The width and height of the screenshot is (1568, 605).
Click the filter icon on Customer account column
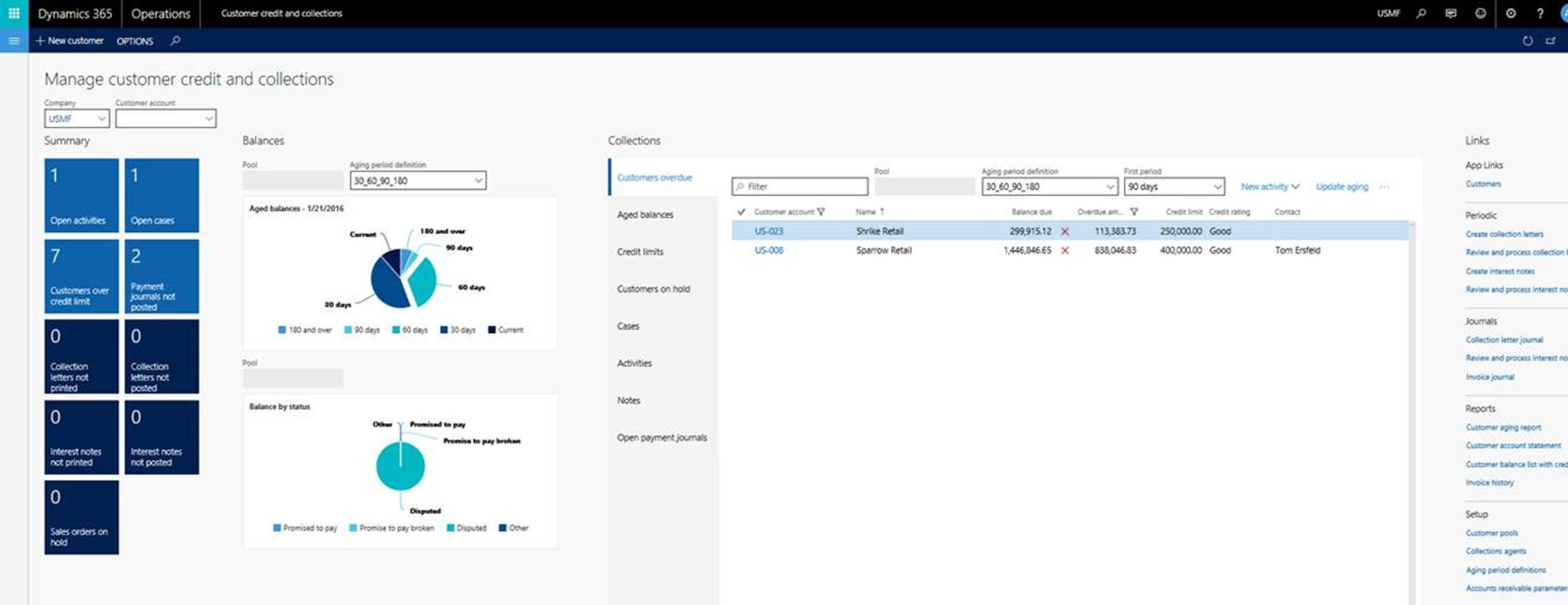tap(821, 212)
